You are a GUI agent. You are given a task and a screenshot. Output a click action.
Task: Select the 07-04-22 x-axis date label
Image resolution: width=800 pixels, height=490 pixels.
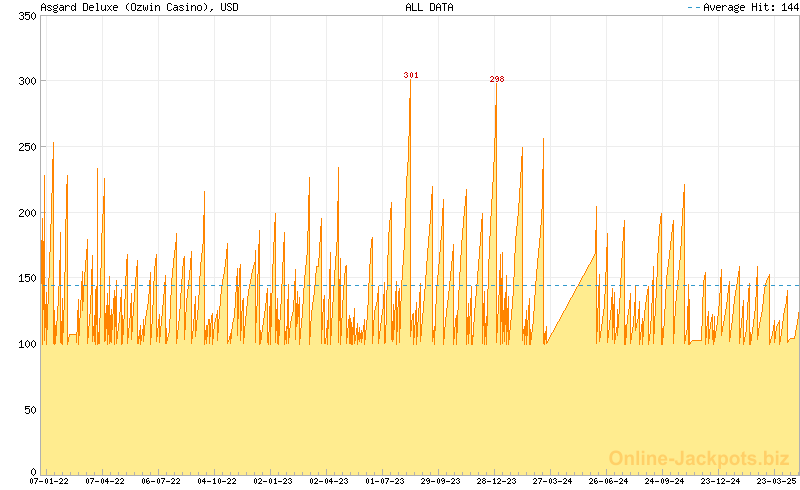pos(105,481)
